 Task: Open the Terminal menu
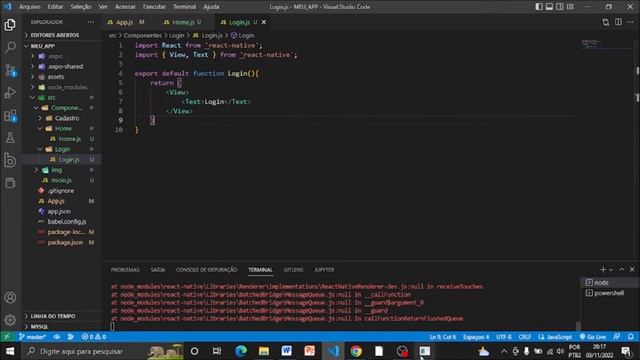184,7
